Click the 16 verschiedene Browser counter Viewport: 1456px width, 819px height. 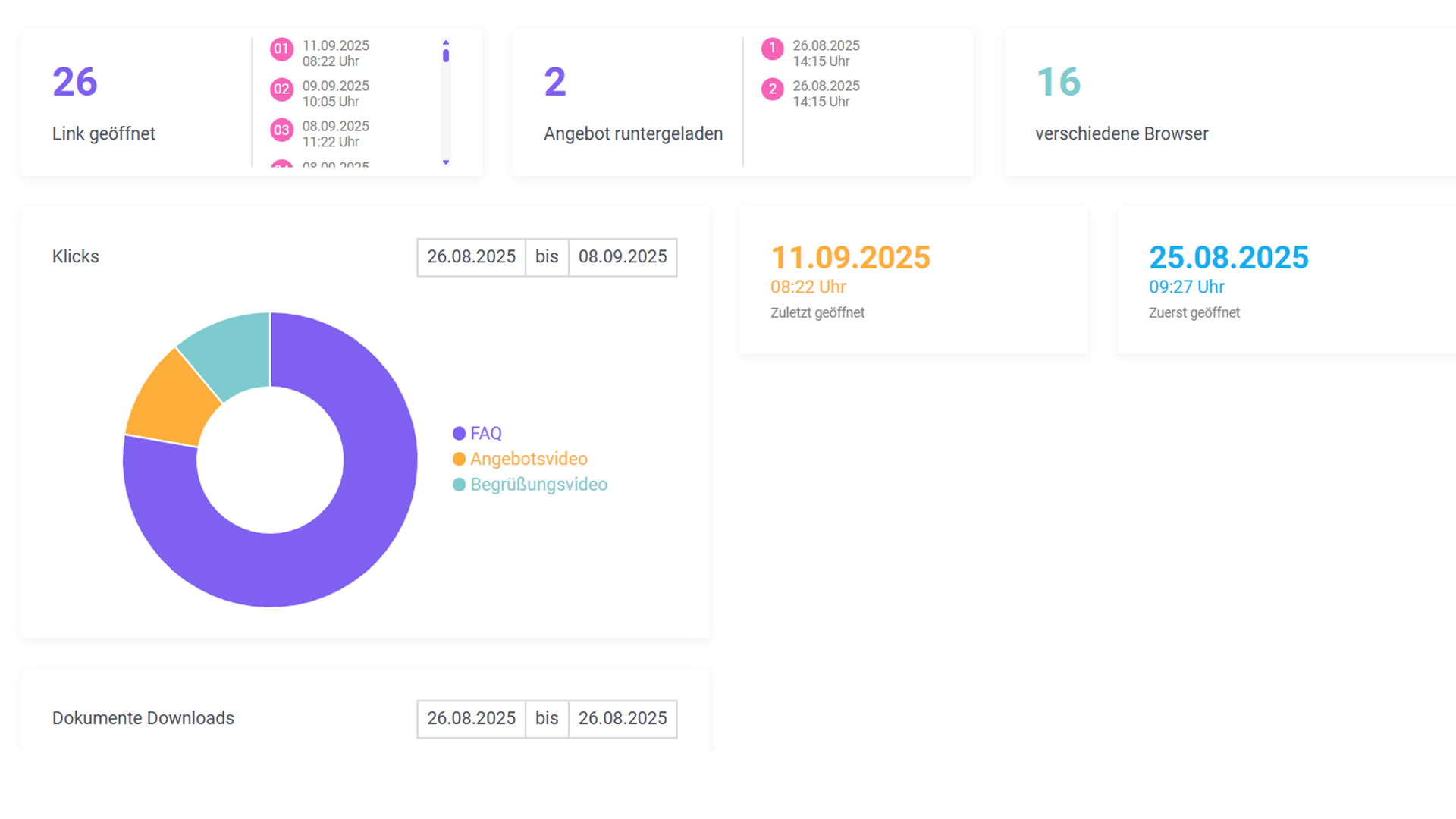point(1058,82)
